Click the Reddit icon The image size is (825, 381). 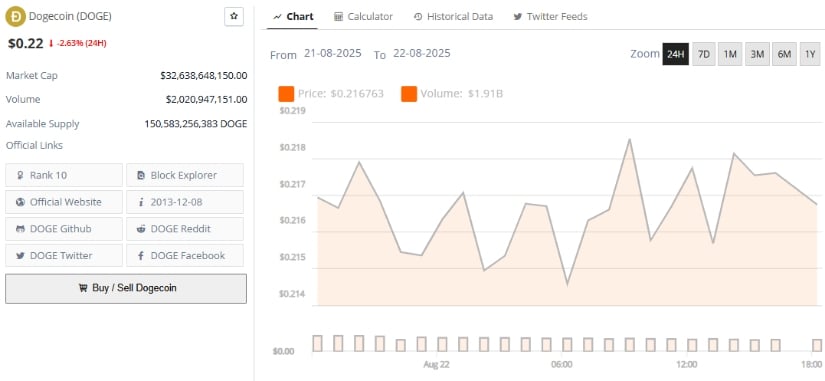click(x=140, y=229)
